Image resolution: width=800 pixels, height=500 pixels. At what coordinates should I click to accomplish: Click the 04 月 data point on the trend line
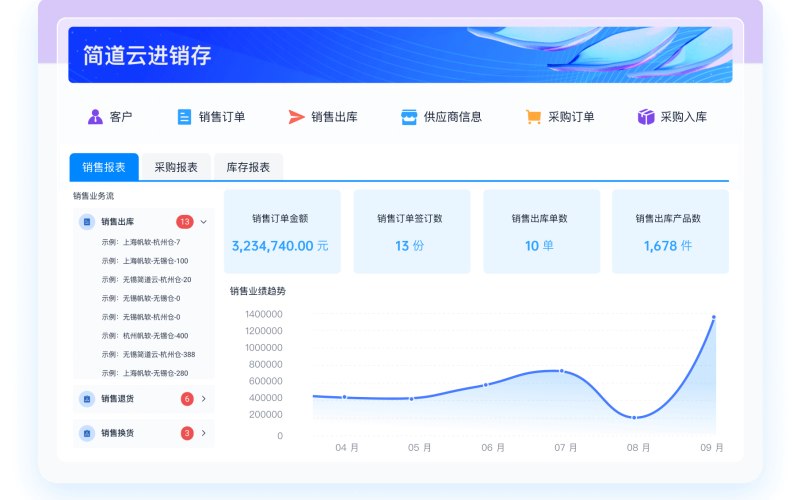coord(344,397)
